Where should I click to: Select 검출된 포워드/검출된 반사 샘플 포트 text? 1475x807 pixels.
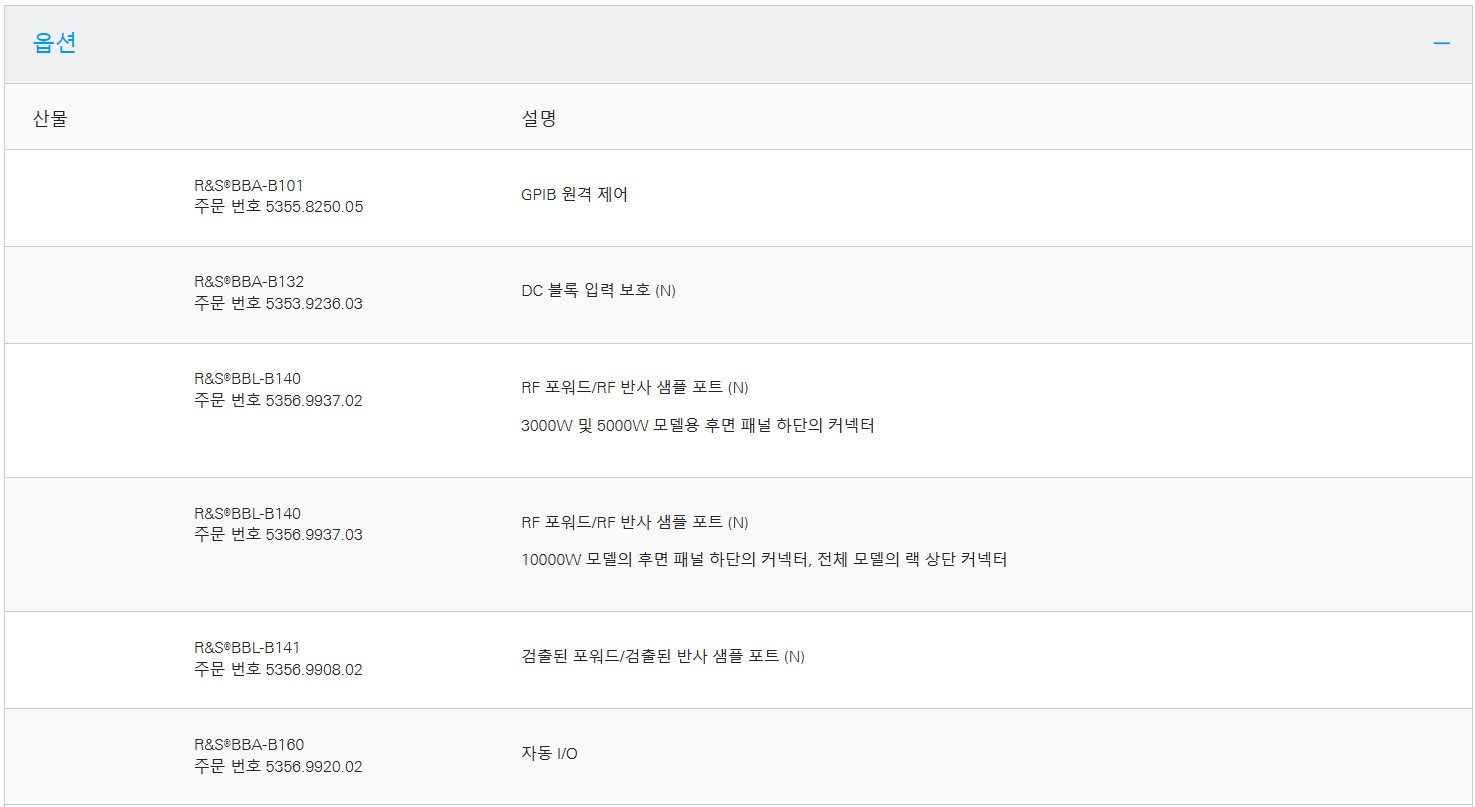[663, 657]
